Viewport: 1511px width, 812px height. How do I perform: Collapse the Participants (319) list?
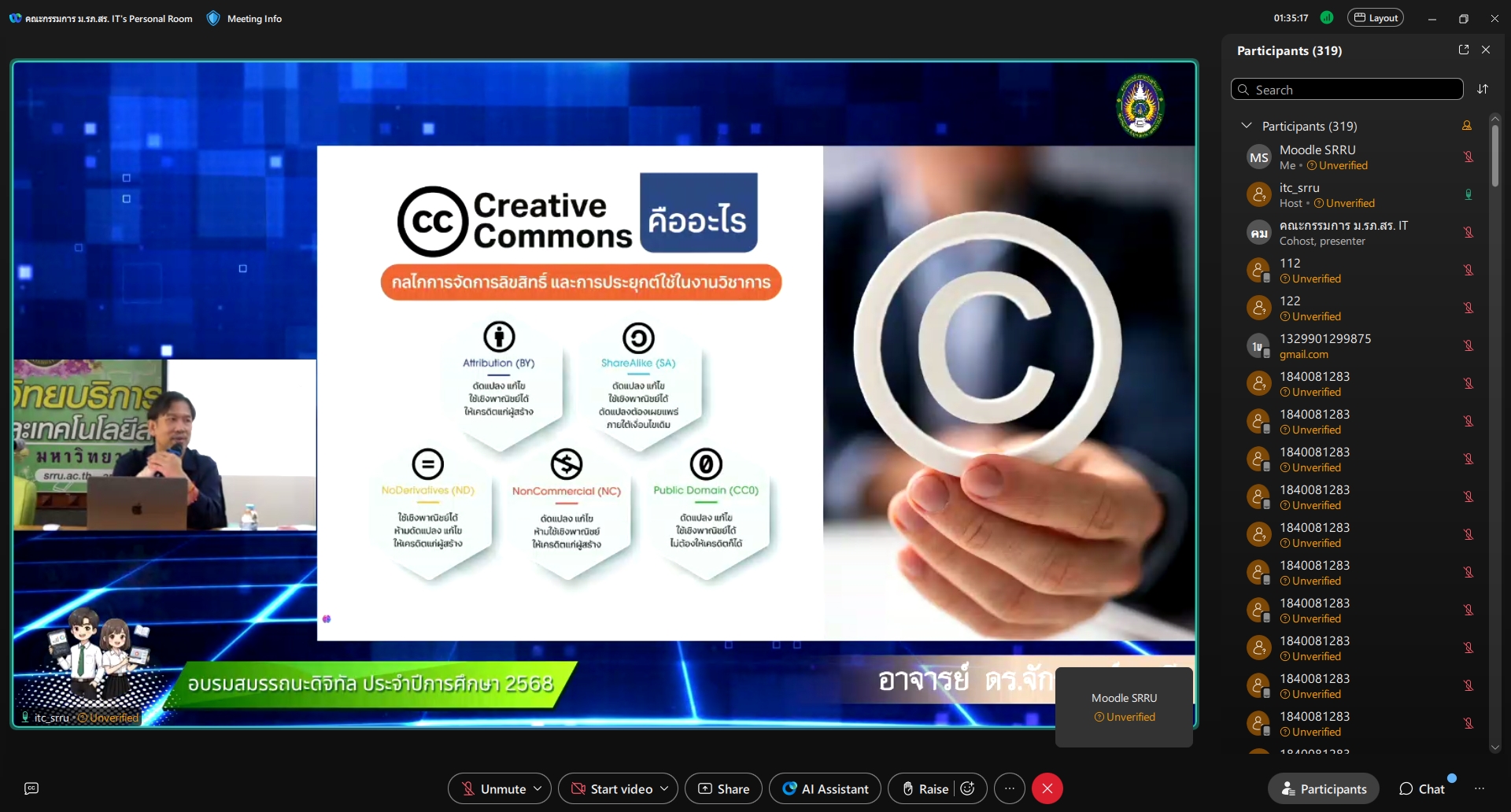pyautogui.click(x=1246, y=126)
